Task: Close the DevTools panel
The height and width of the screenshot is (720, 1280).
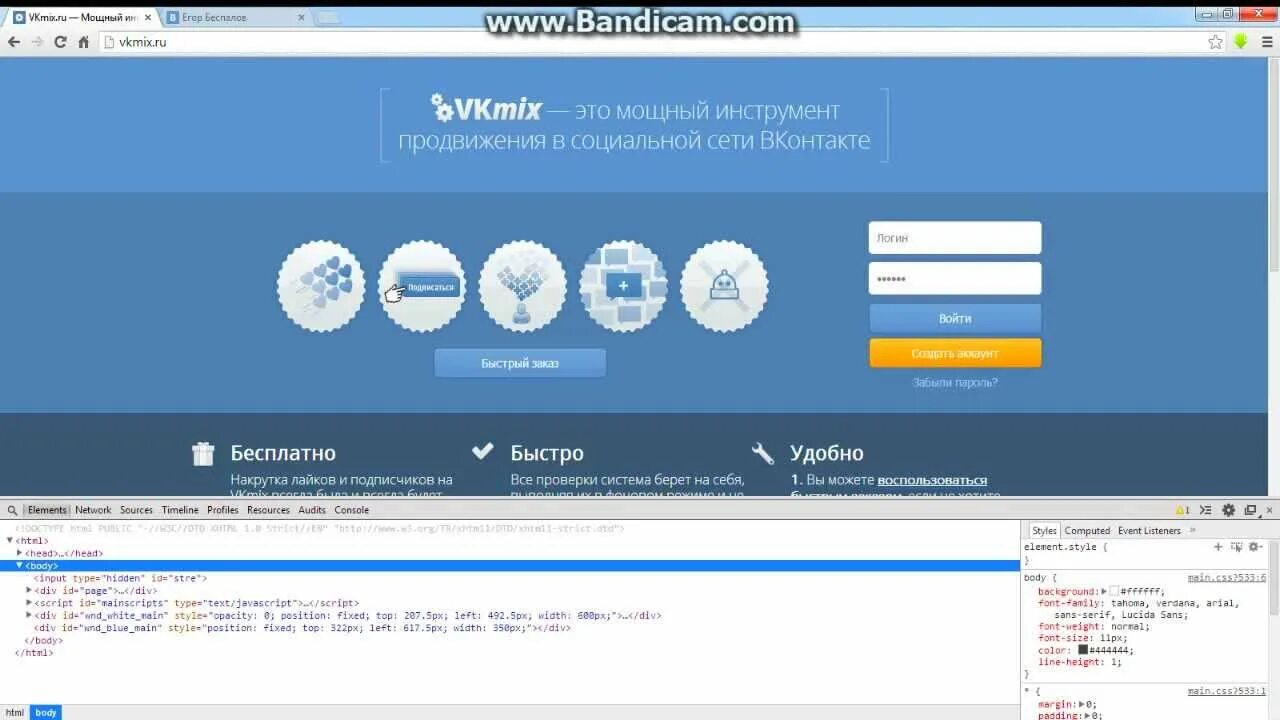Action: [x=1270, y=510]
